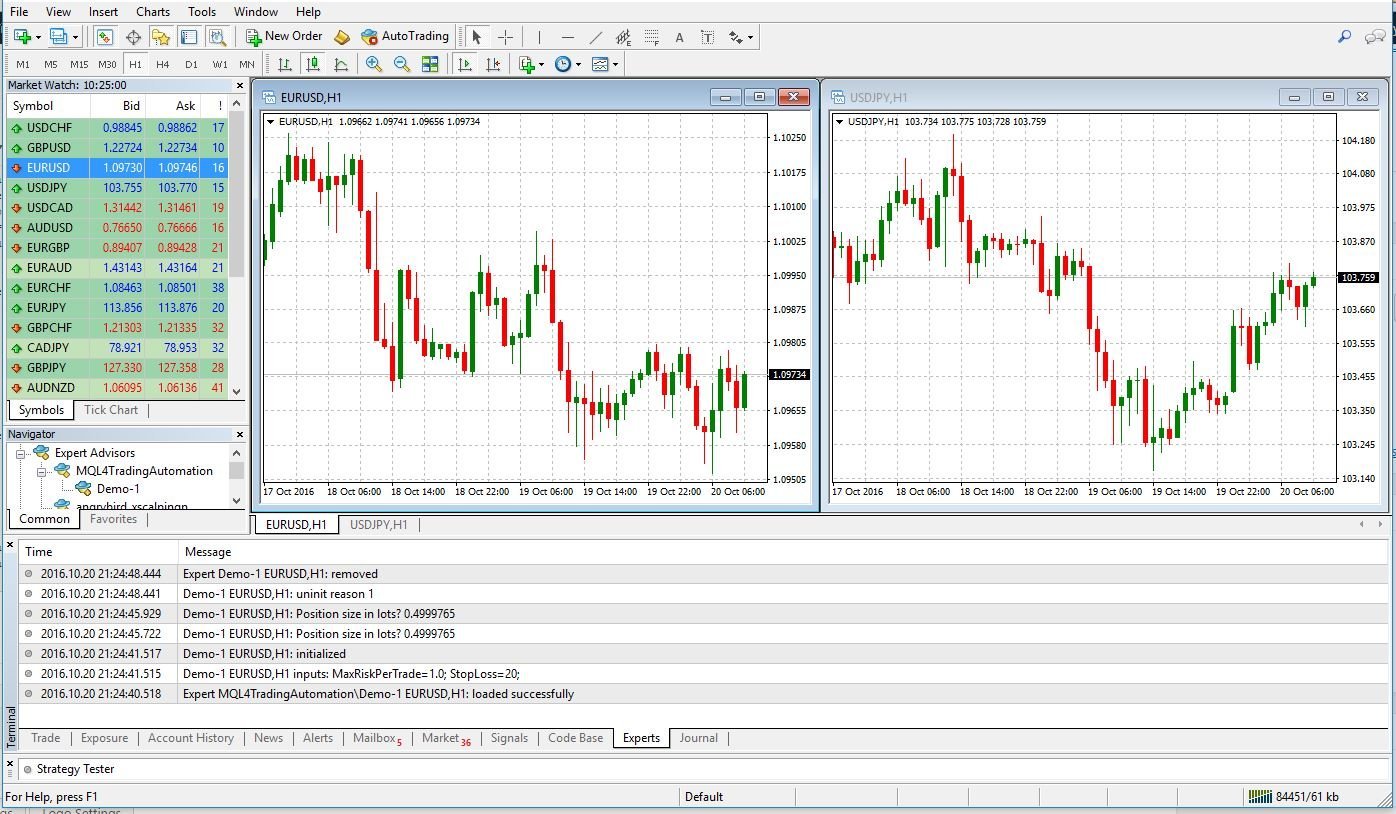
Task: Open the Tools menu
Action: tap(202, 12)
